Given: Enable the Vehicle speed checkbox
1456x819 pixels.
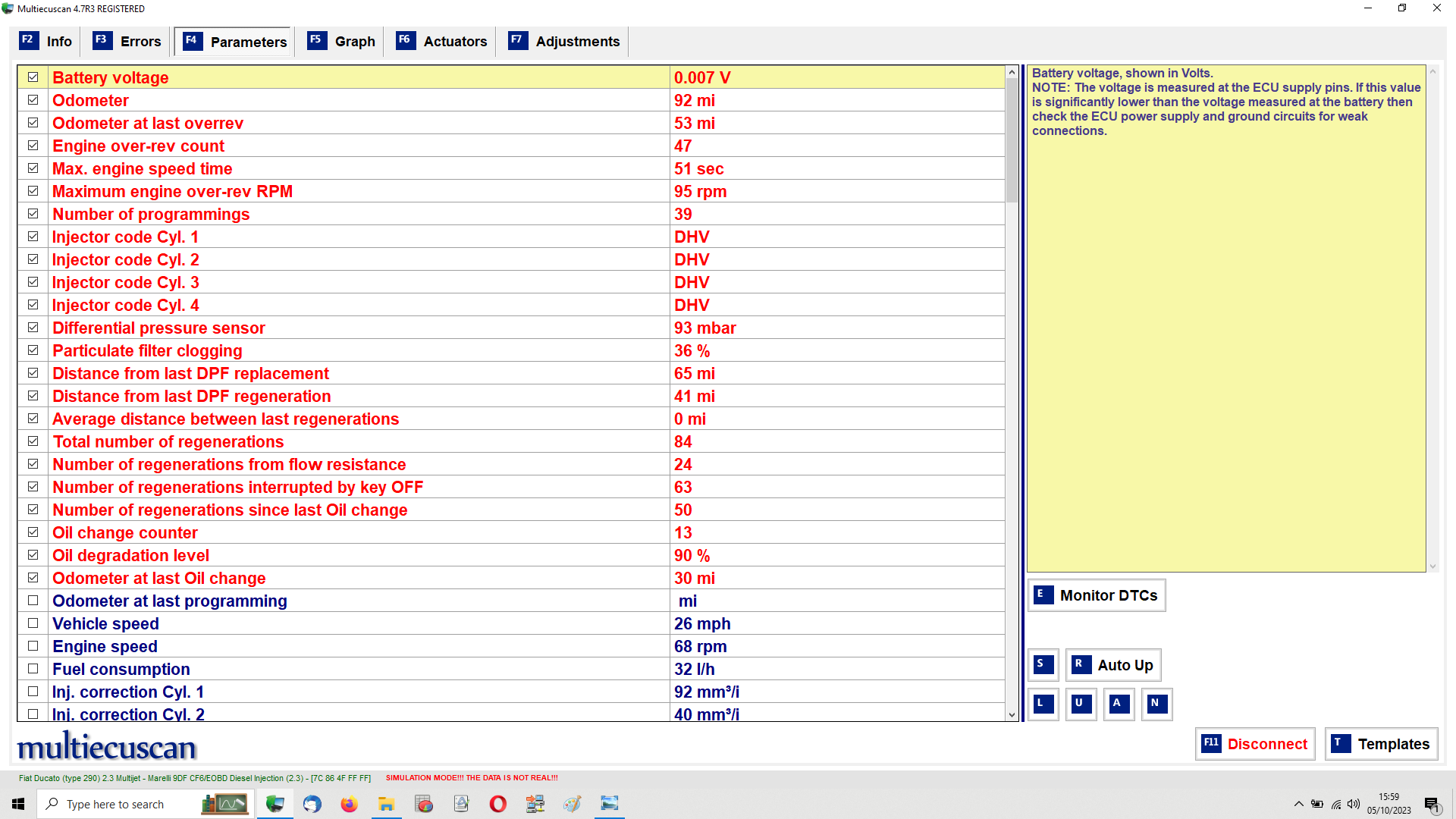Looking at the screenshot, I should [33, 623].
